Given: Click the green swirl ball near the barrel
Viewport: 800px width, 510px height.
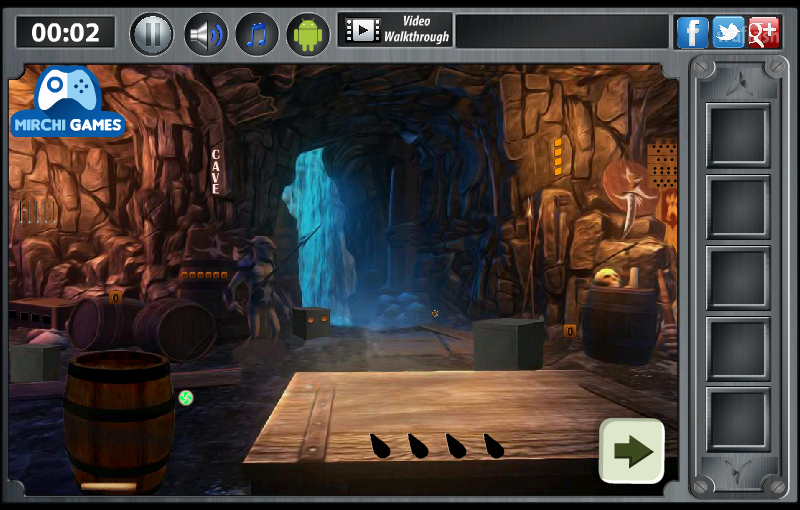Looking at the screenshot, I should pyautogui.click(x=186, y=398).
